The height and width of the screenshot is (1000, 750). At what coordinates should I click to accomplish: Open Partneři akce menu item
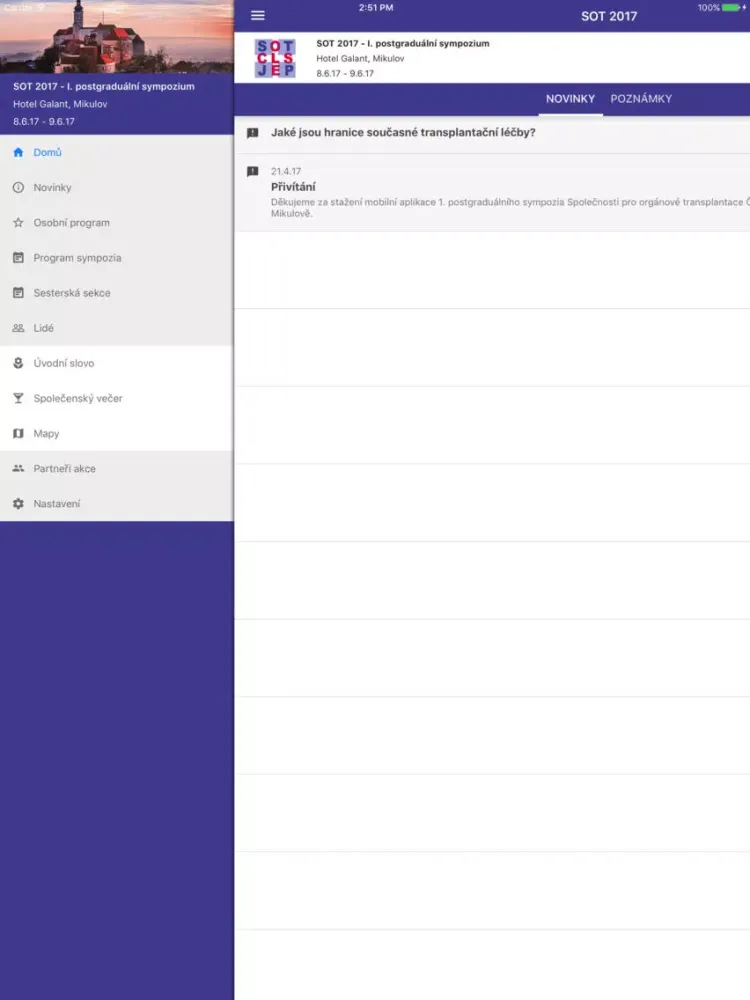click(117, 468)
